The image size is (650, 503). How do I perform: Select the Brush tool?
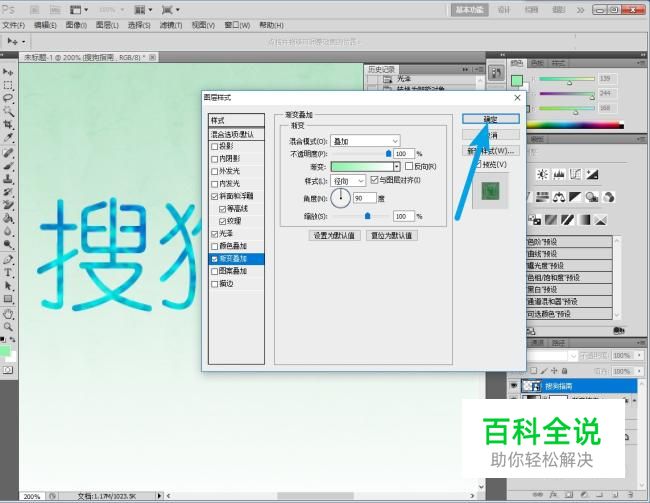(x=8, y=166)
